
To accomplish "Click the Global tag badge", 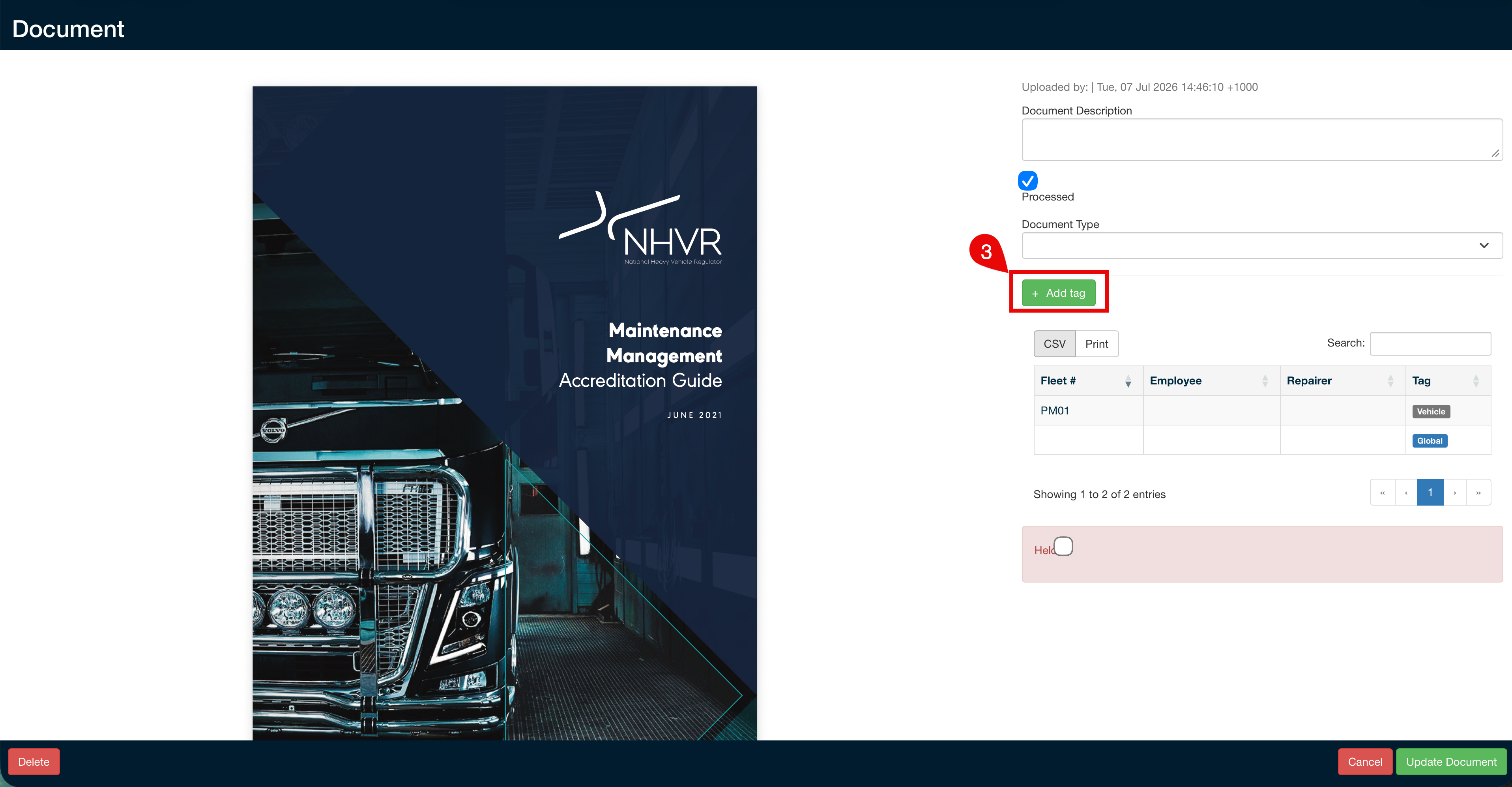I will click(x=1430, y=441).
